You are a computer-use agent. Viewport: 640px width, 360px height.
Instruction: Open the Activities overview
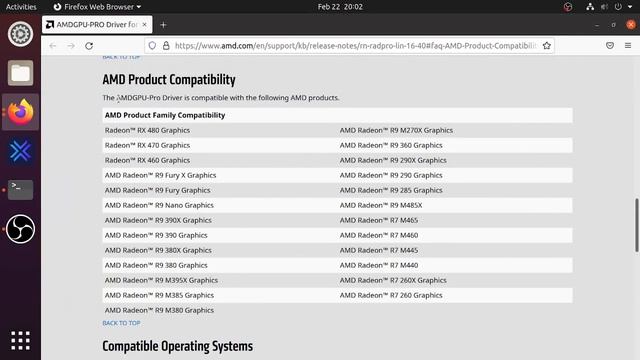point(21,7)
